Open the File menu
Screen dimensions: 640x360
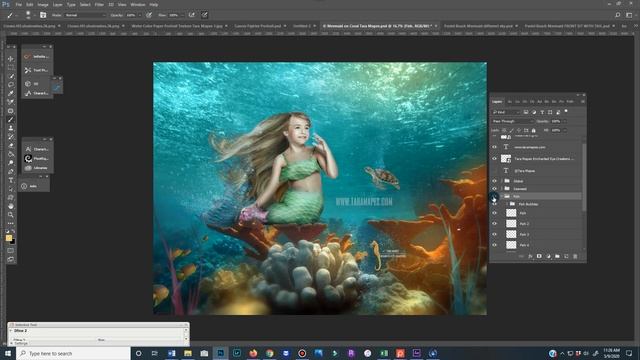point(18,4)
